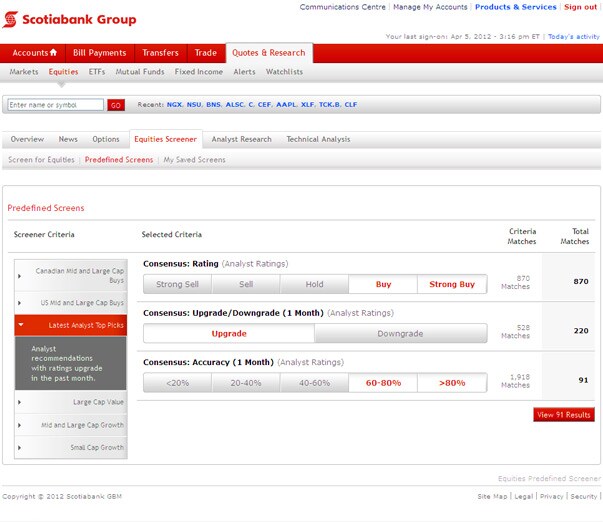603x522 pixels.
Task: Open Communications Centre link
Action: tap(343, 7)
